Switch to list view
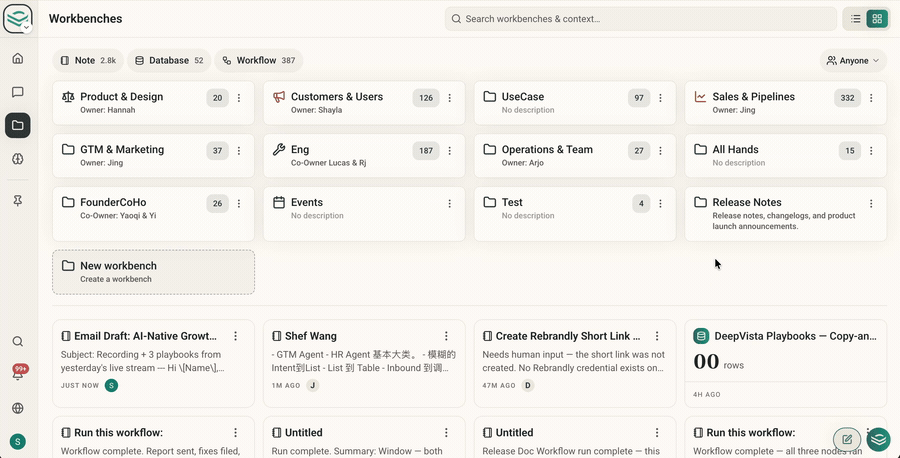 [x=855, y=19]
